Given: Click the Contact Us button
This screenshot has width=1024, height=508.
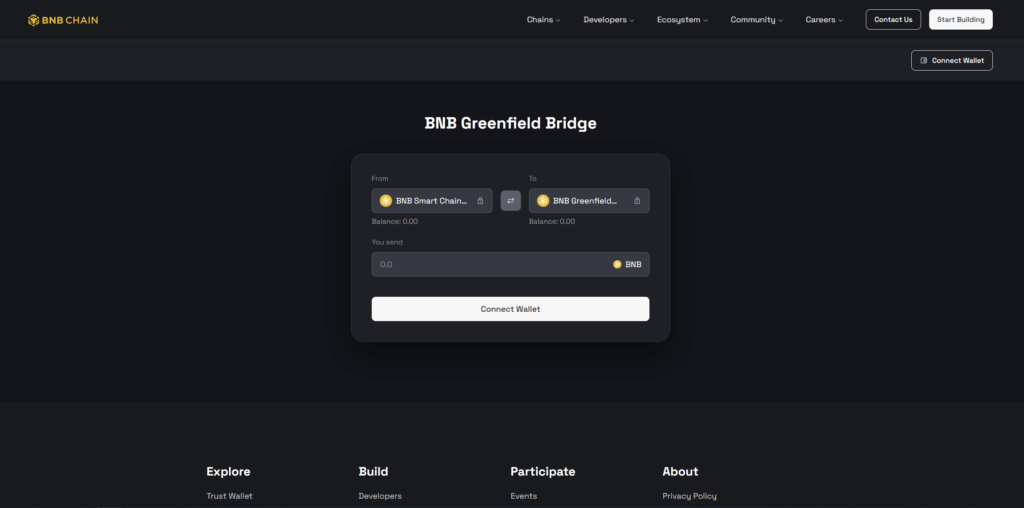Looking at the screenshot, I should 893,20.
